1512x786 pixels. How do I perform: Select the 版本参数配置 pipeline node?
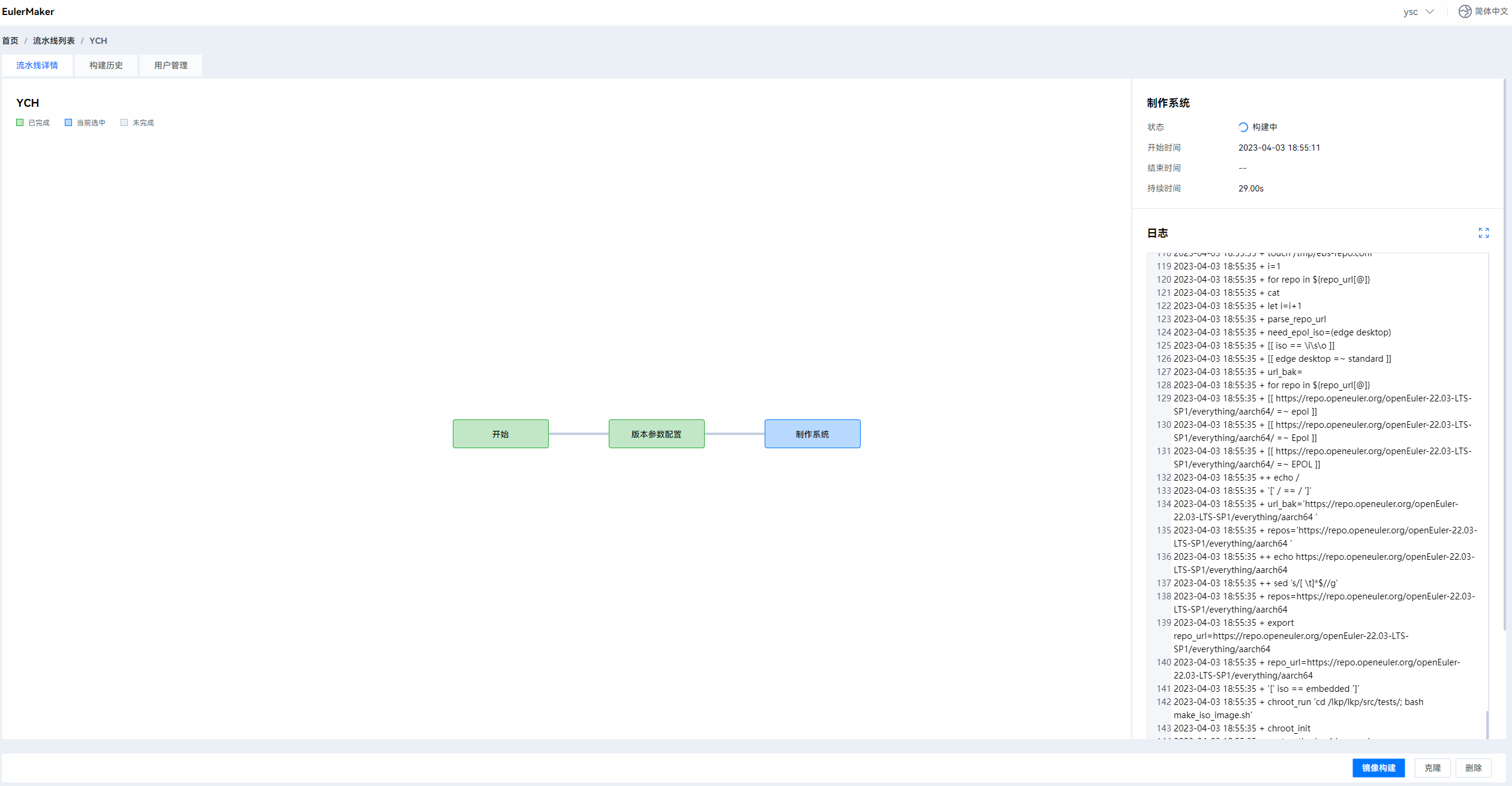click(x=656, y=434)
